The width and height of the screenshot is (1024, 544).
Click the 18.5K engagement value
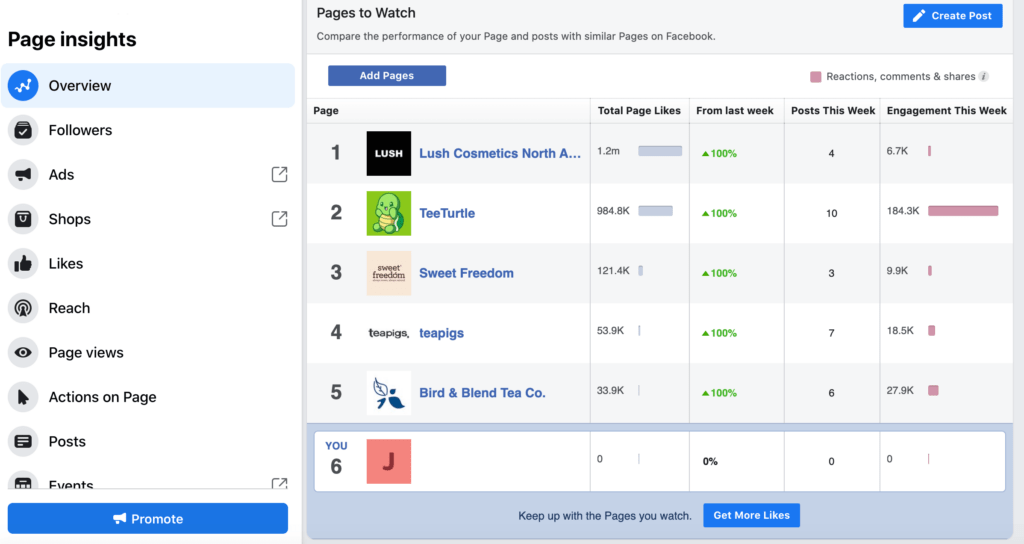(x=900, y=330)
